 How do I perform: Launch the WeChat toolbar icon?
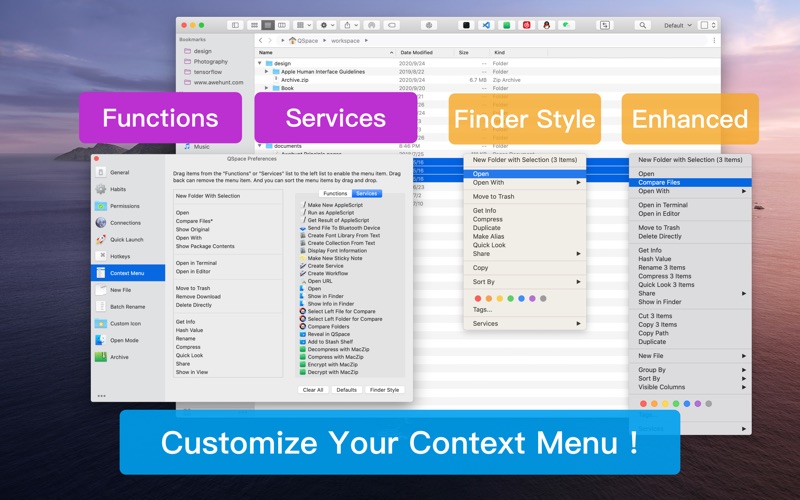tap(566, 25)
